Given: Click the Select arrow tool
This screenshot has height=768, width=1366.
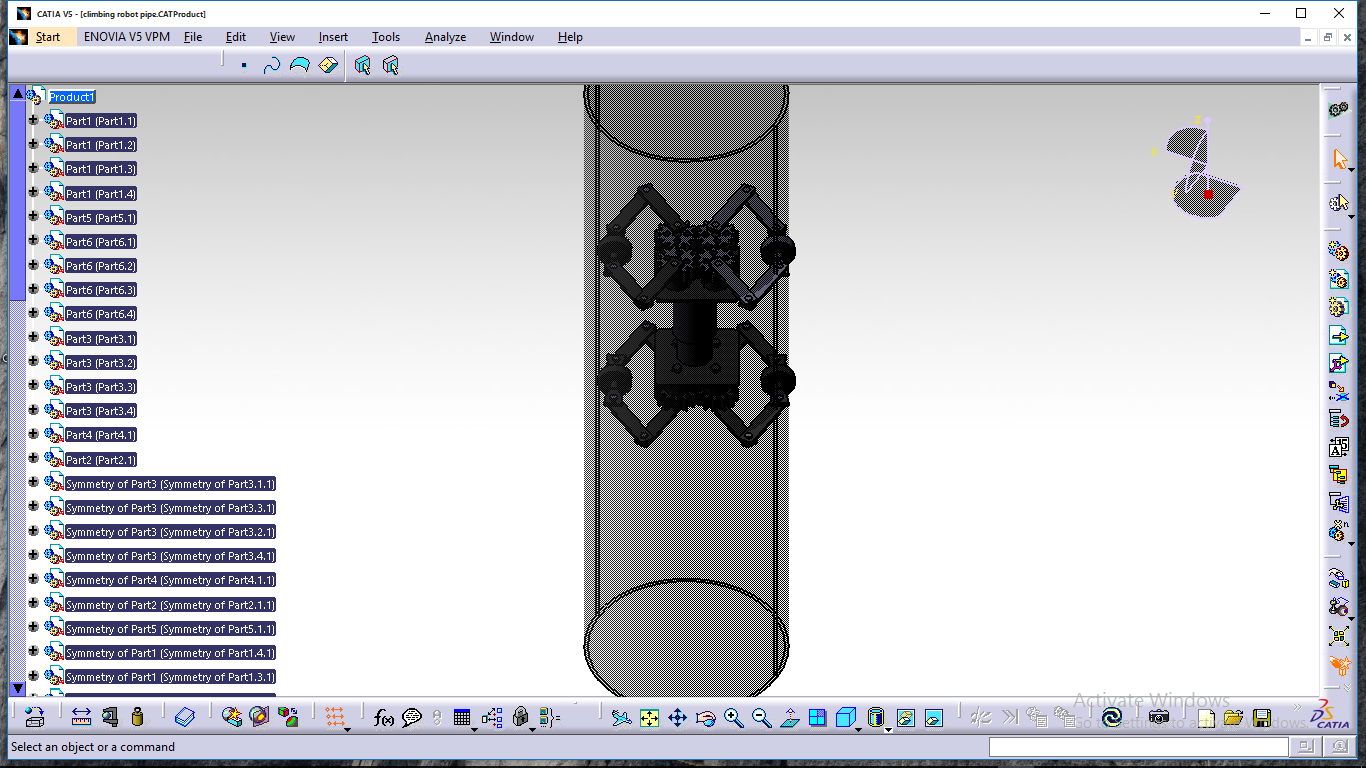Looking at the screenshot, I should (x=1339, y=159).
